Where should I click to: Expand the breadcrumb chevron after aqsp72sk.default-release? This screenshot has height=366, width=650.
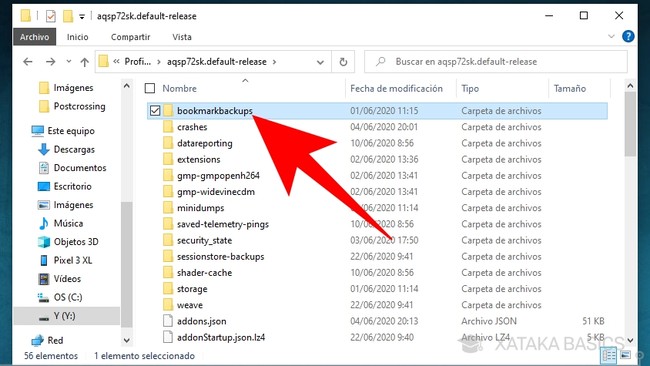[x=274, y=62]
